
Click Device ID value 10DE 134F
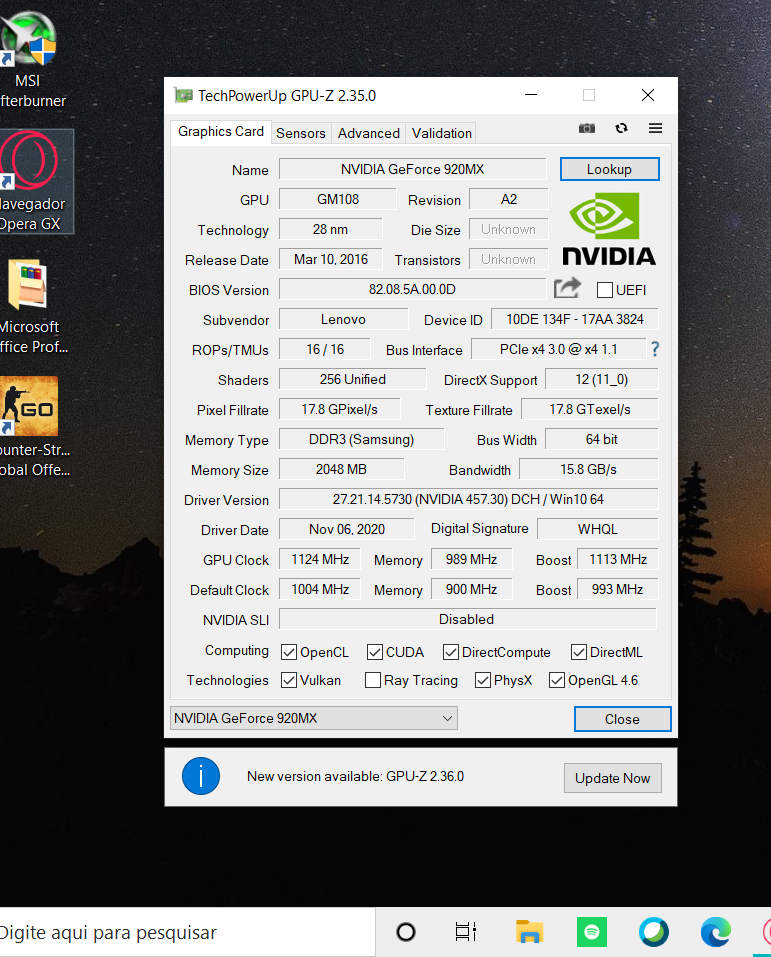tap(574, 319)
